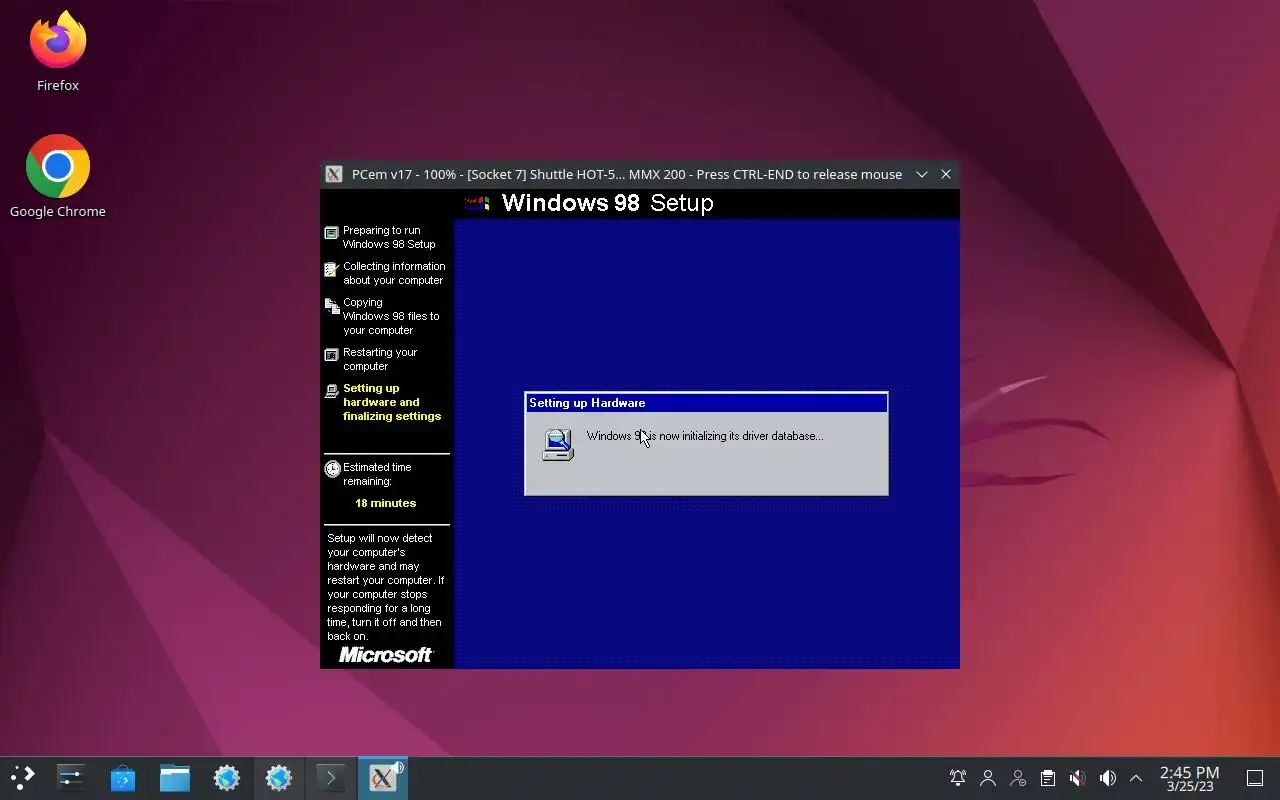Click 'Copying Windows 98 files to your computer' text
The width and height of the screenshot is (1280, 800).
[x=391, y=316]
